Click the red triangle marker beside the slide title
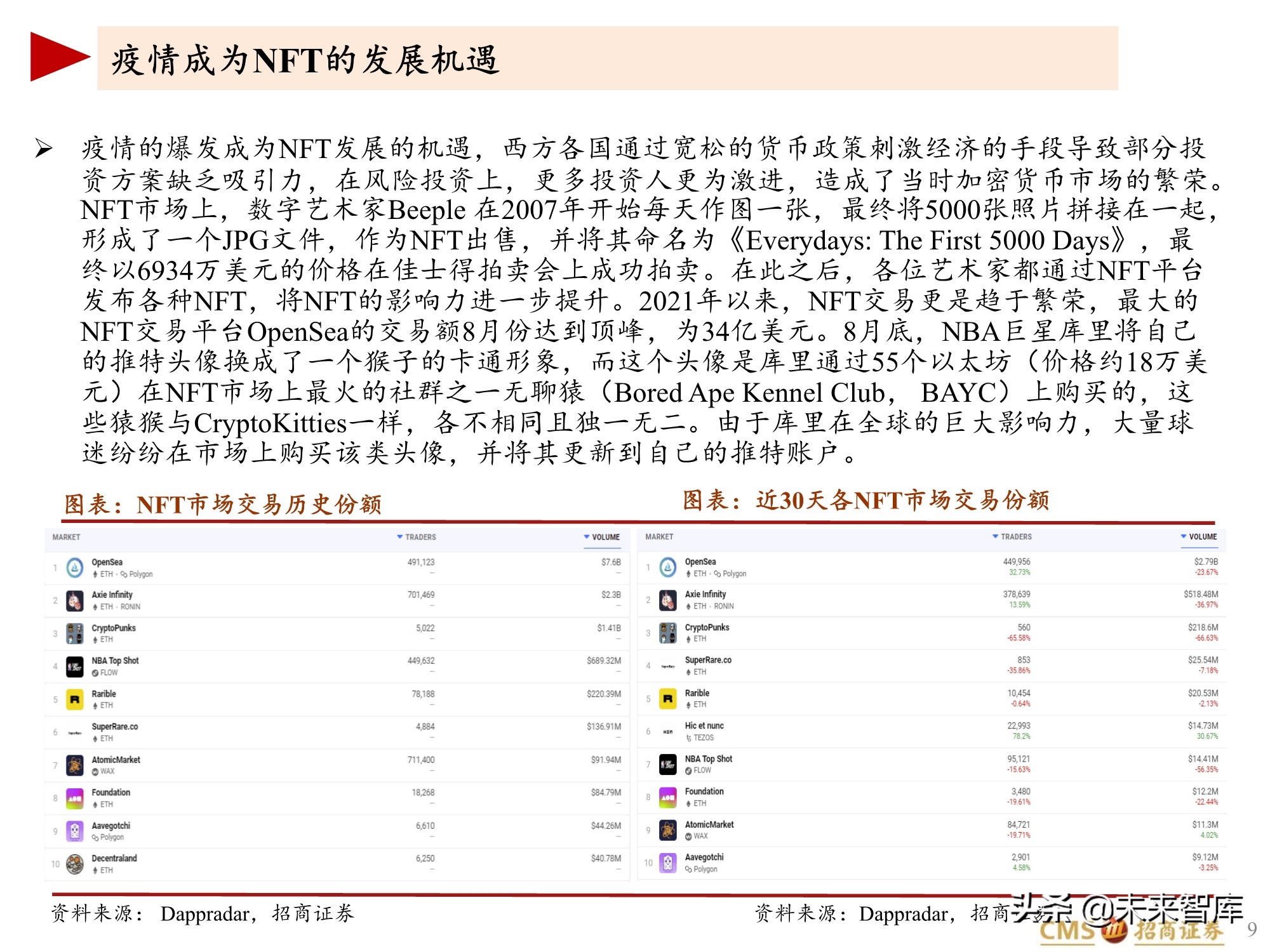This screenshot has width=1270, height=952. (x=60, y=56)
